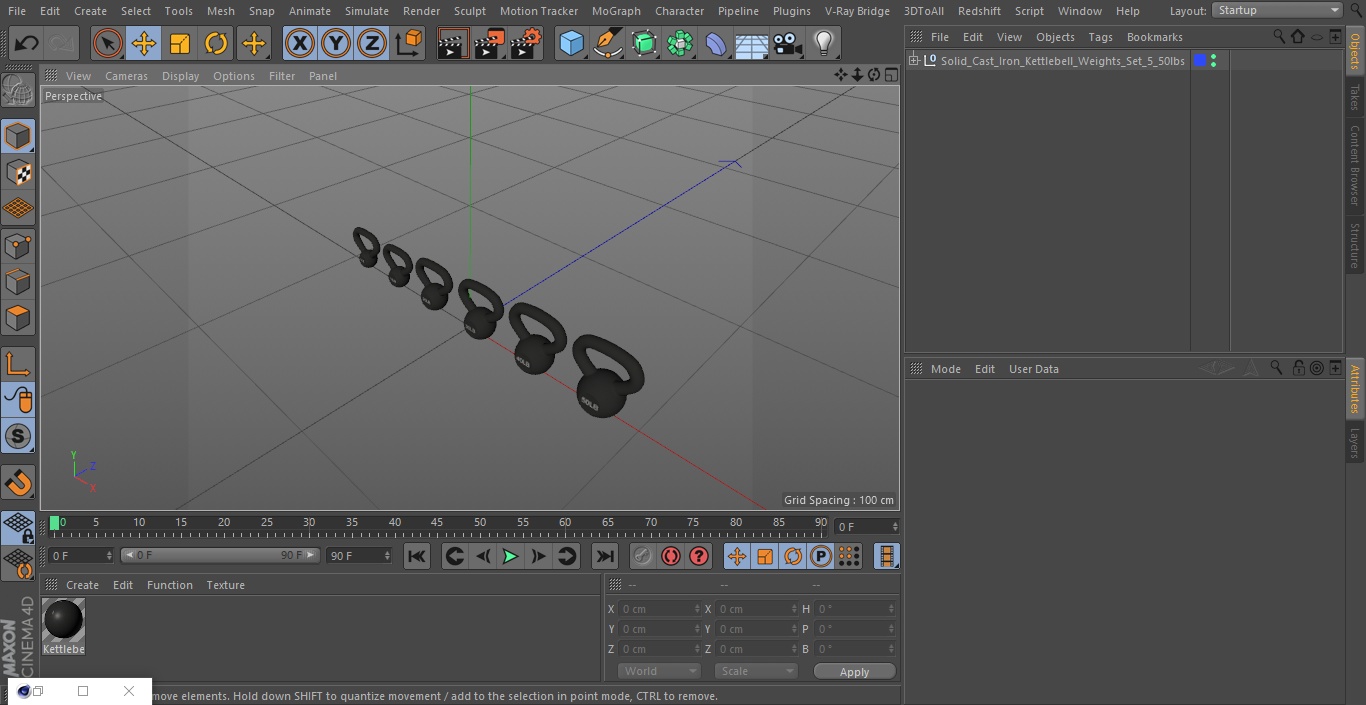Open material manager Create menu
The height and width of the screenshot is (705, 1366).
coord(82,585)
